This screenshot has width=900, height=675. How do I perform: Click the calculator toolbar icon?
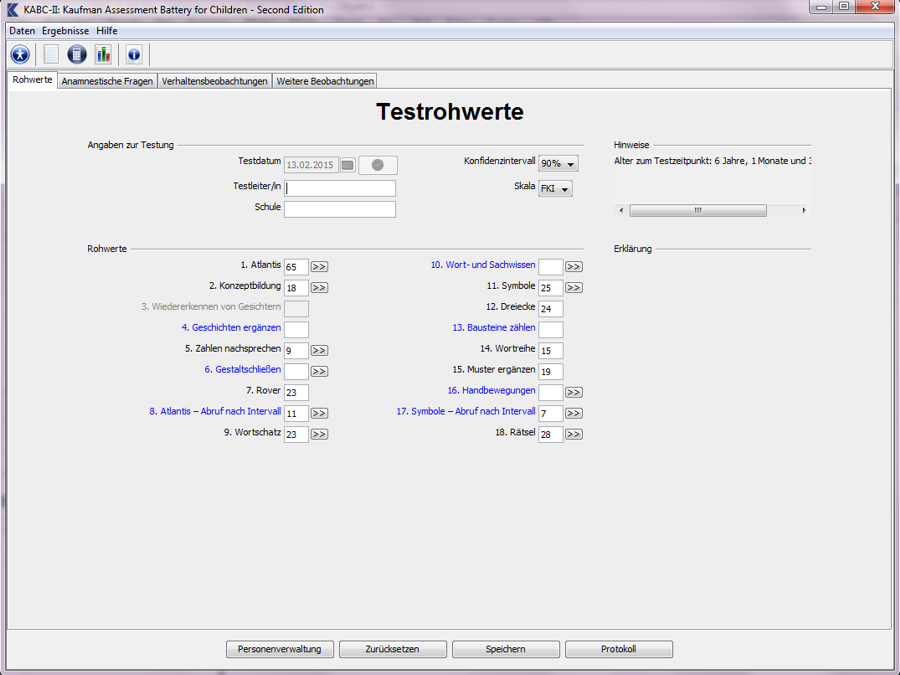[77, 54]
